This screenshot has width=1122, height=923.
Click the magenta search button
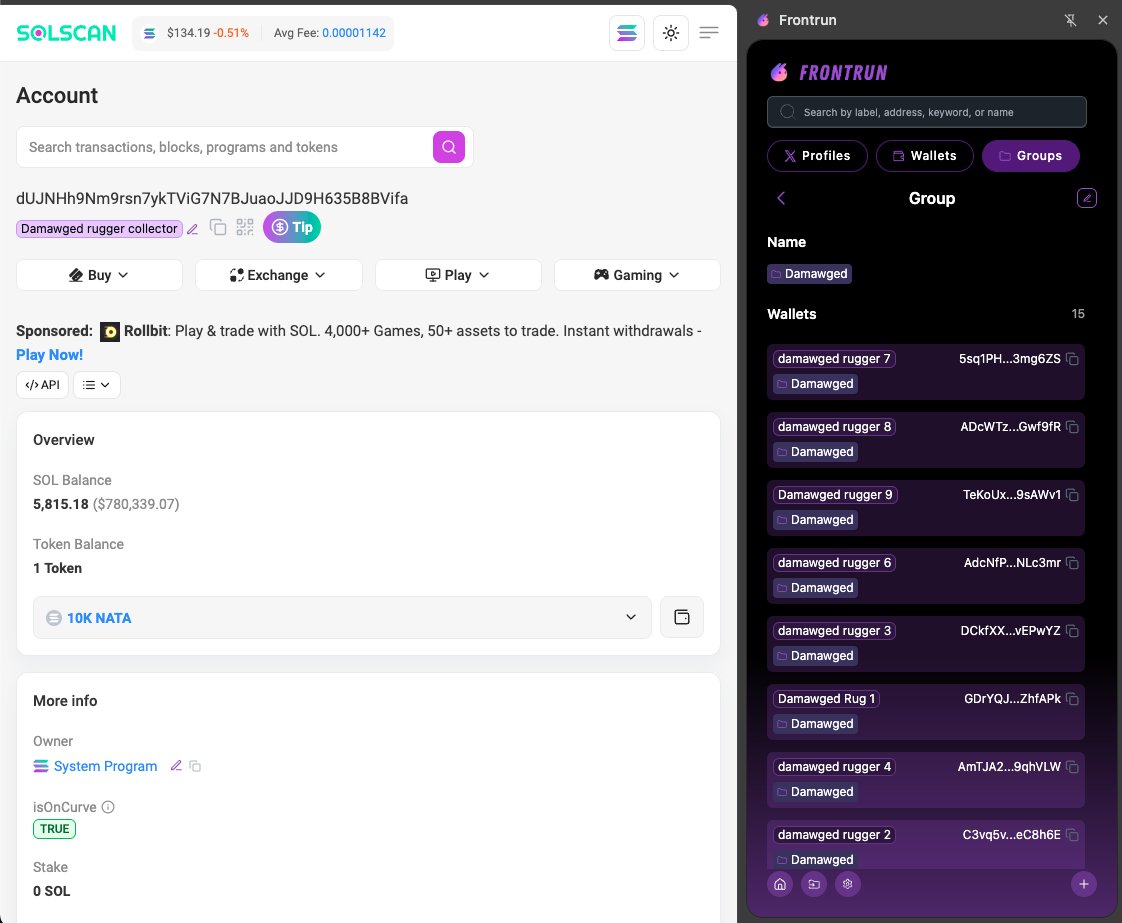(x=449, y=147)
